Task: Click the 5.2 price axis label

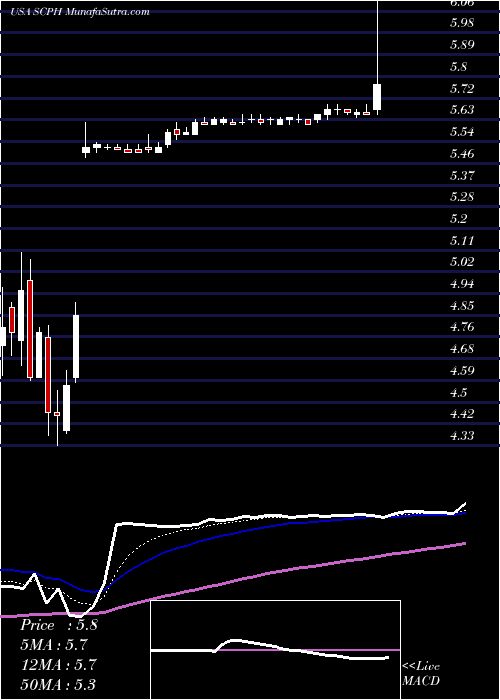Action: click(458, 219)
